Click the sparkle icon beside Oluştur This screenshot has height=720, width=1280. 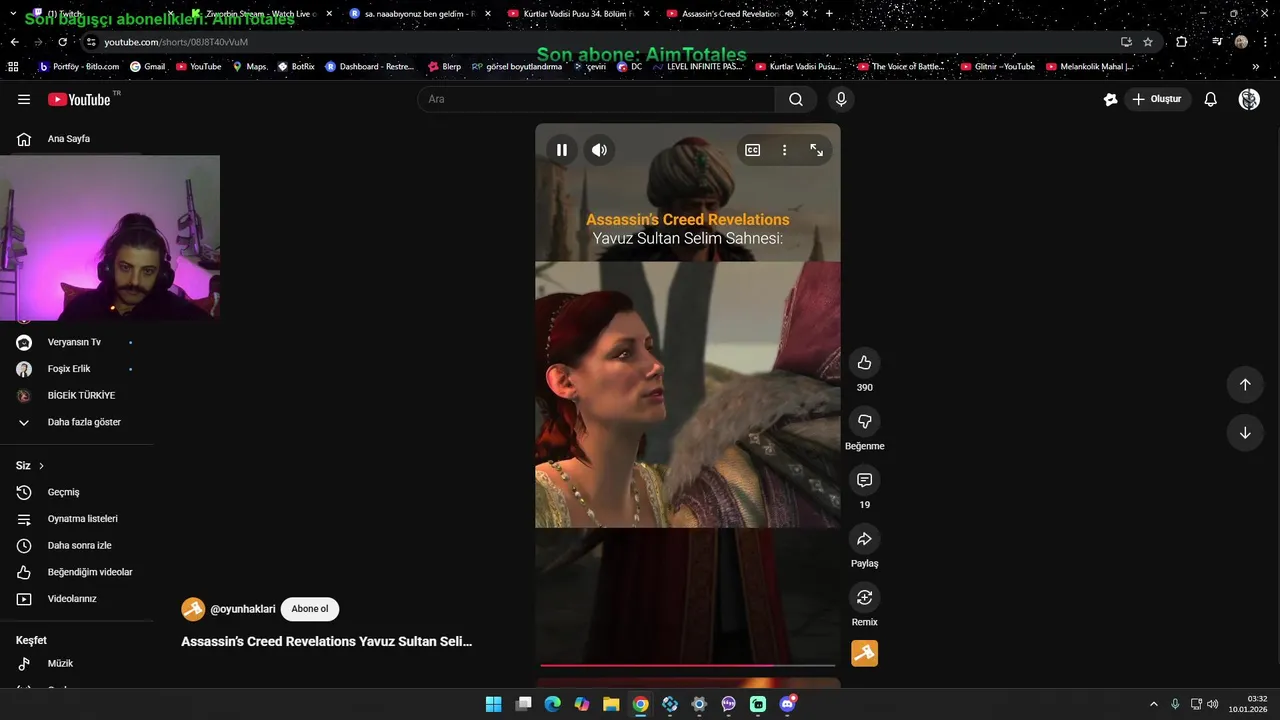[1110, 99]
